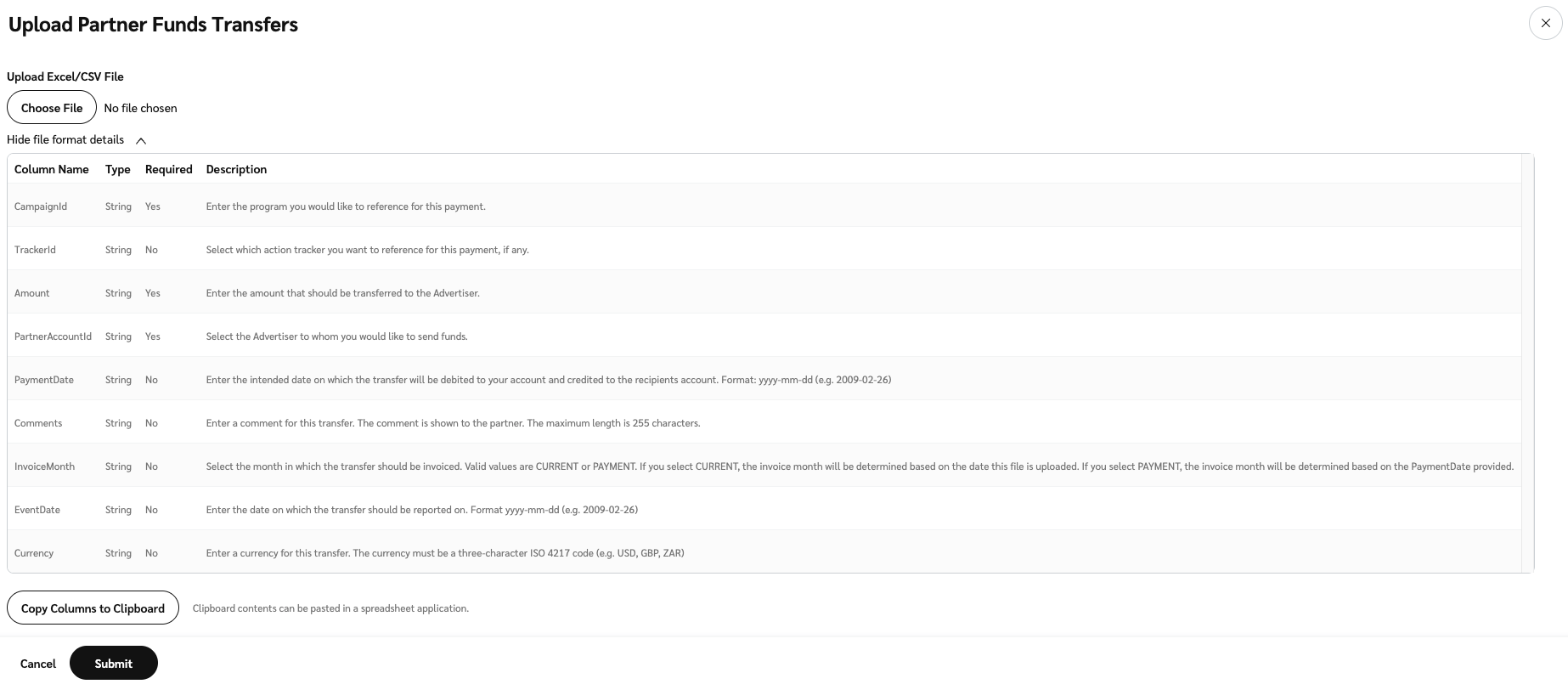This screenshot has height=684, width=1568.
Task: Click the Type column header
Action: 118,169
